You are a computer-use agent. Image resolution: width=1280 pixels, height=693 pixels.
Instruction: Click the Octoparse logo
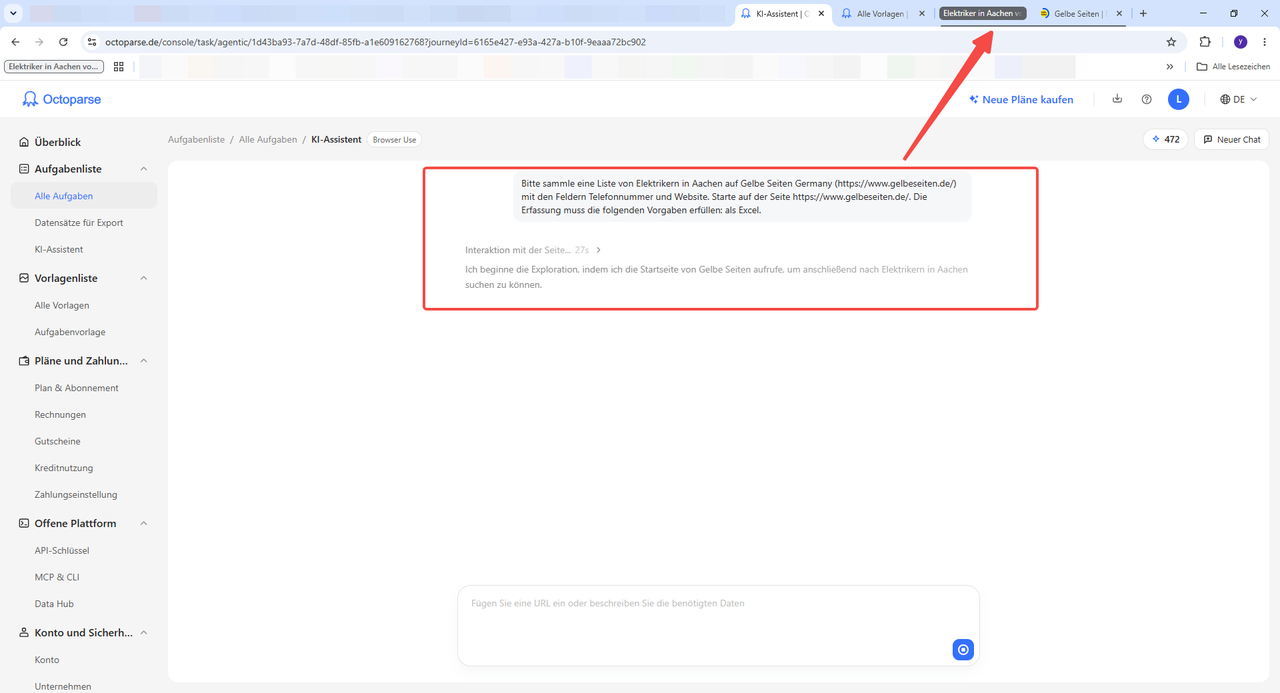62,99
